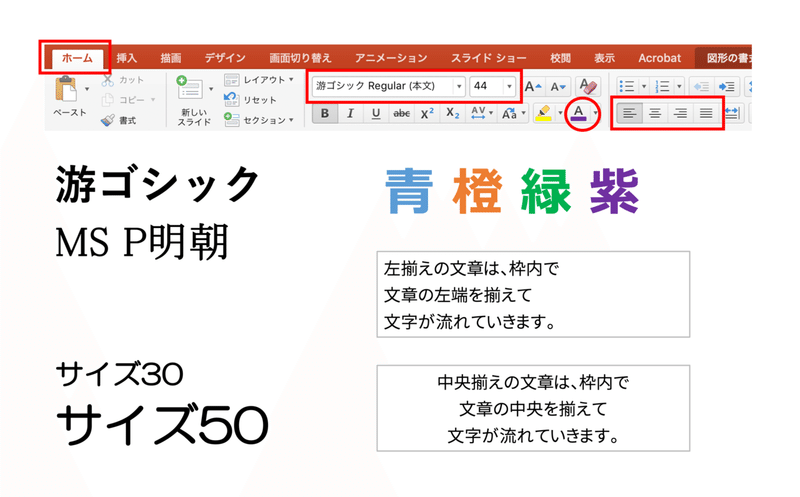The image size is (800, 497).
Task: Expand the レイアウト dropdown arrow
Action: [x=291, y=80]
